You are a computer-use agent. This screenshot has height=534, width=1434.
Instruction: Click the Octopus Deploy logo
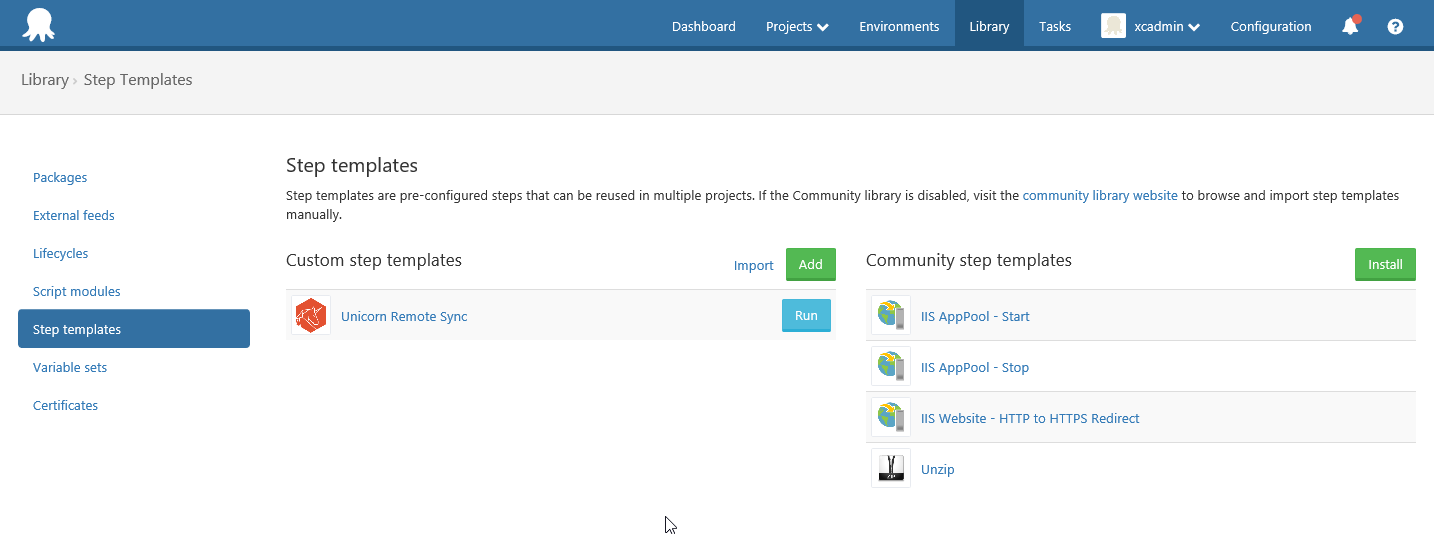coord(38,25)
